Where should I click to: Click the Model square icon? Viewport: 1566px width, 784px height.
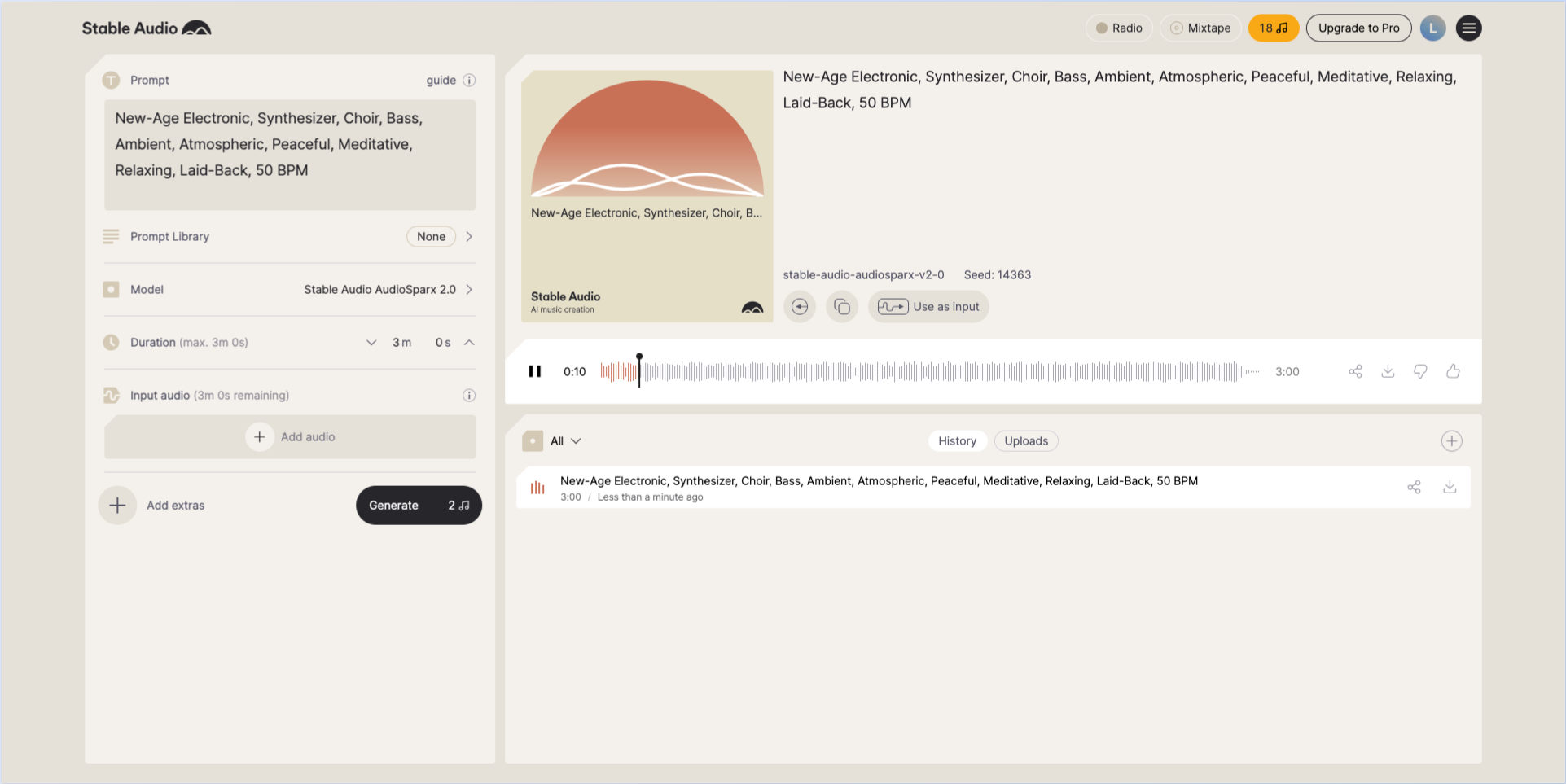111,289
